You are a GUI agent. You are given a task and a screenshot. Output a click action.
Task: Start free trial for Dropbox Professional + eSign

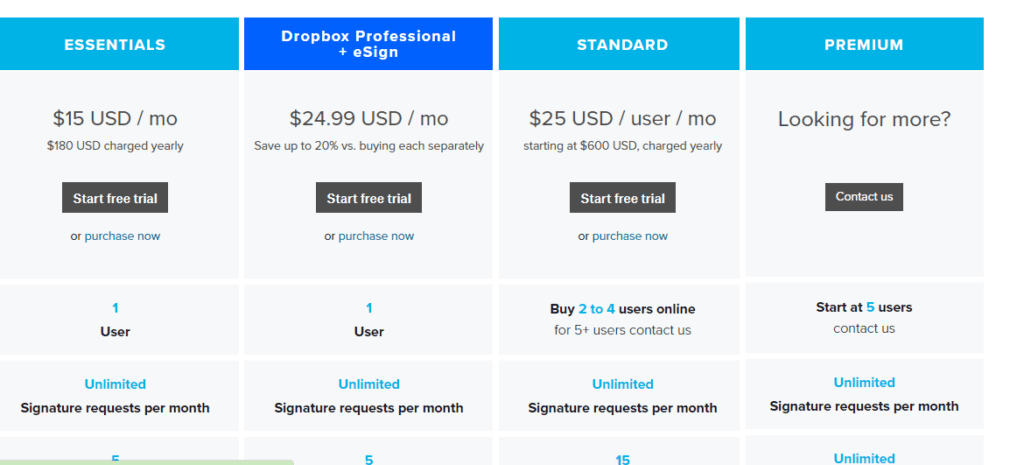pyautogui.click(x=369, y=198)
